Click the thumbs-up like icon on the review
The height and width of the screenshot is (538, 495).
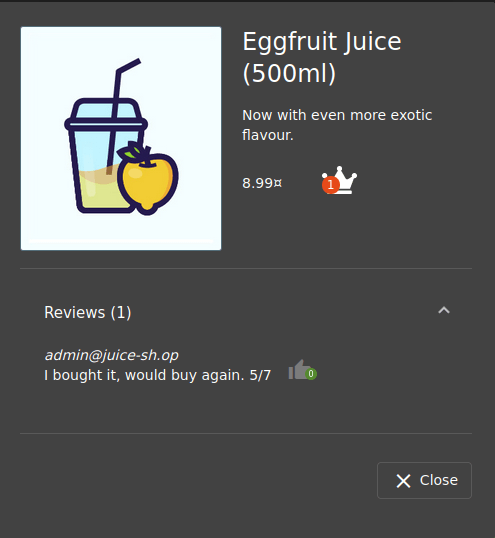click(x=299, y=370)
